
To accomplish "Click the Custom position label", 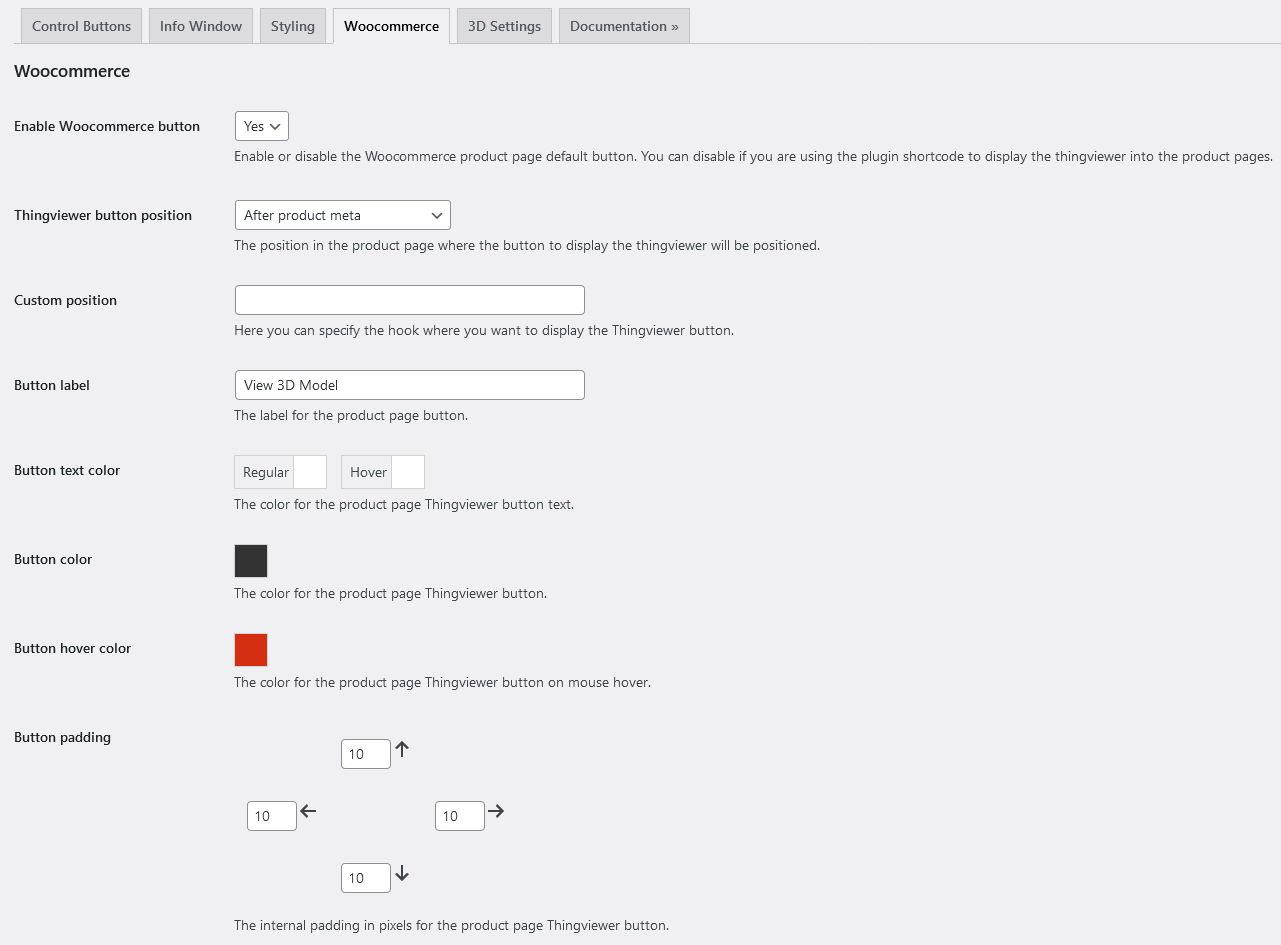I will click(x=65, y=300).
